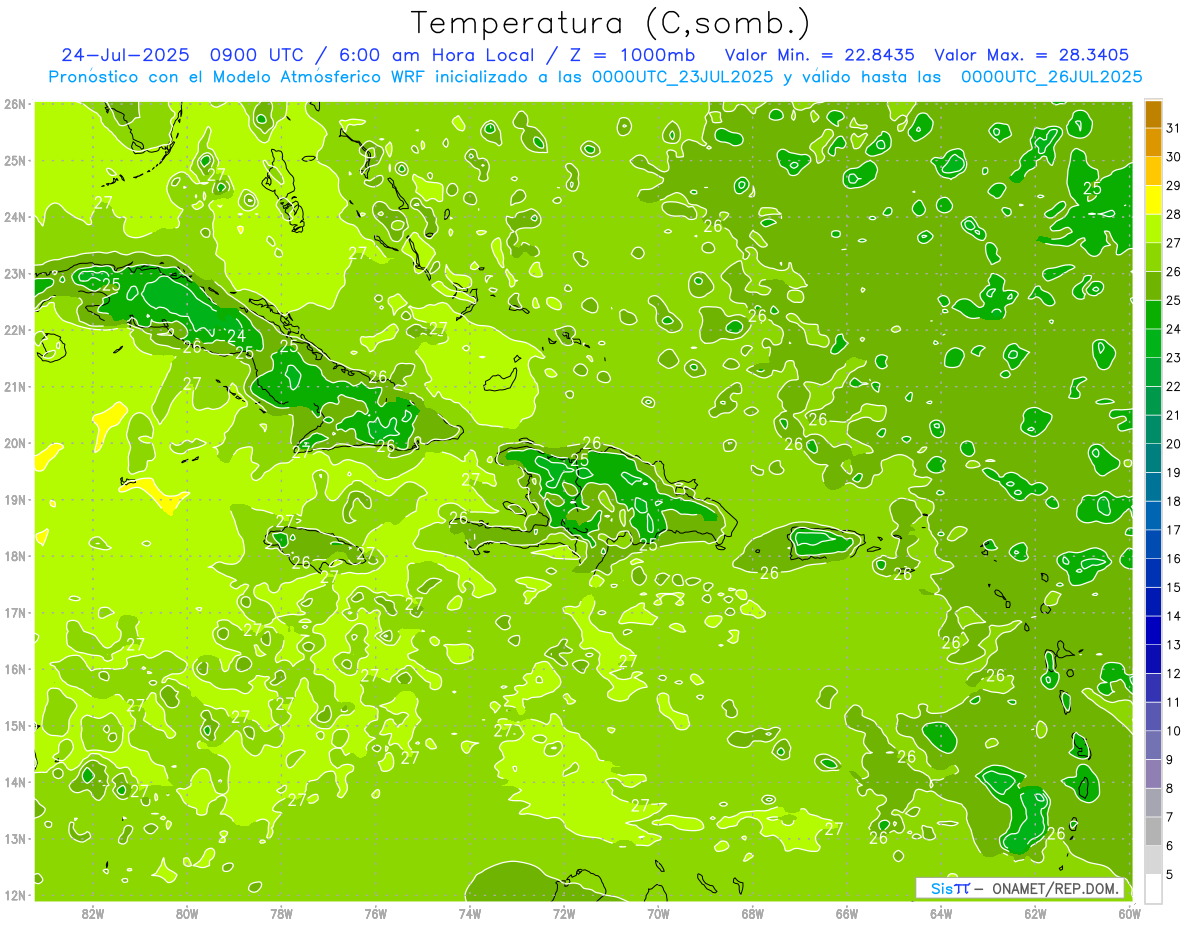Select the '70W' longitude axis label
Image resolution: width=1200 pixels, height=927 pixels.
(x=658, y=914)
